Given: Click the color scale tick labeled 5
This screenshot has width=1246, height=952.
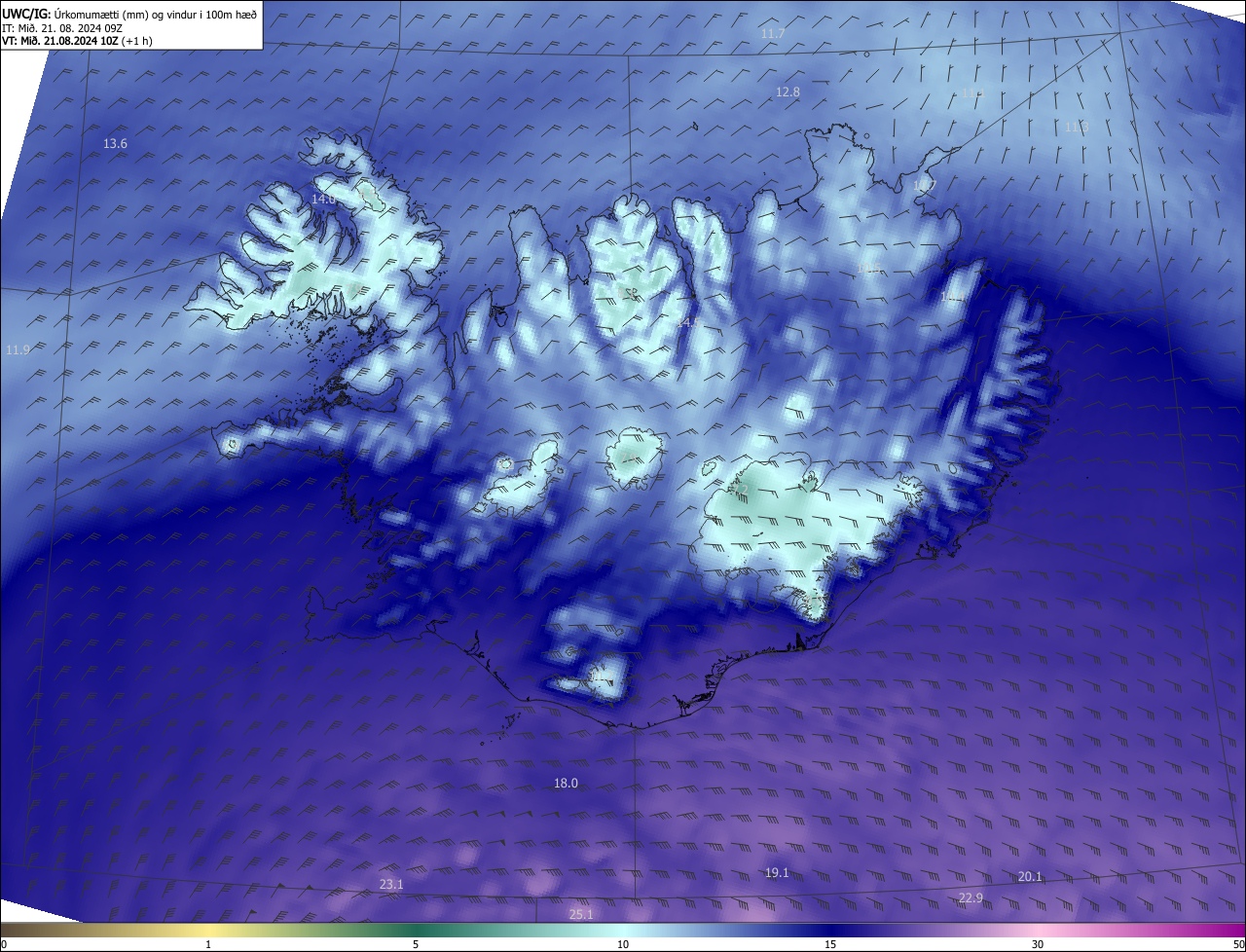Looking at the screenshot, I should tap(416, 944).
